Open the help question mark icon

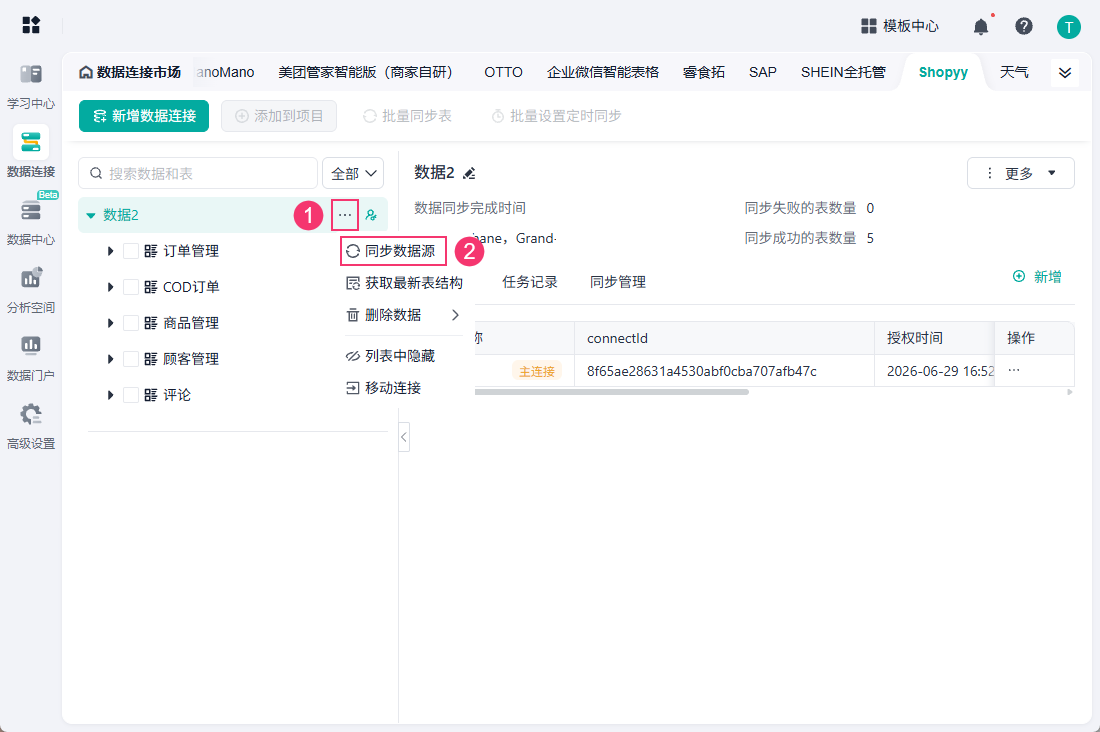click(1024, 26)
